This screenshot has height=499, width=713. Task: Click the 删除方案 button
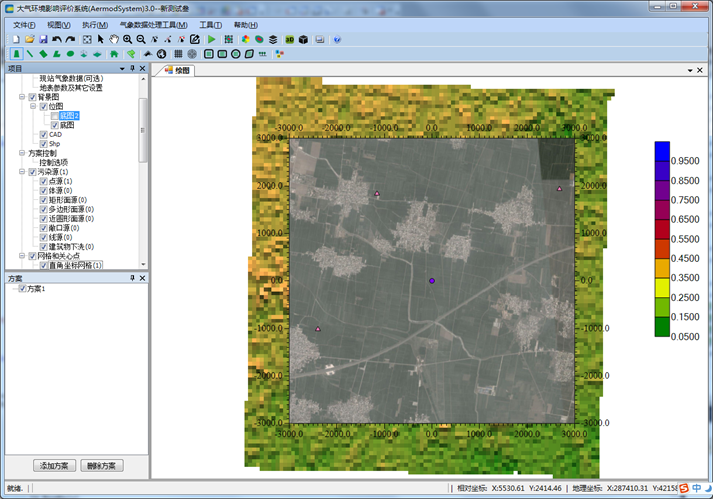pos(101,466)
